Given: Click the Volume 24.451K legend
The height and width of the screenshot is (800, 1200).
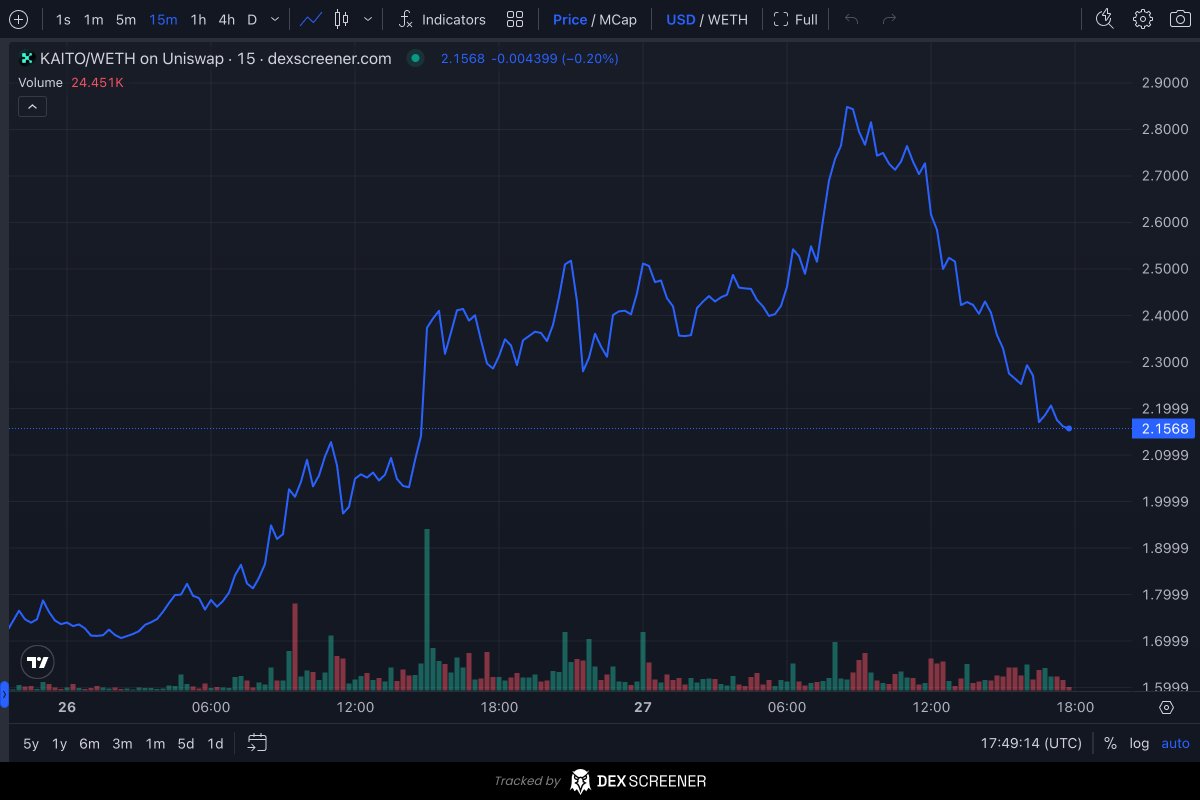Looking at the screenshot, I should pyautogui.click(x=71, y=82).
